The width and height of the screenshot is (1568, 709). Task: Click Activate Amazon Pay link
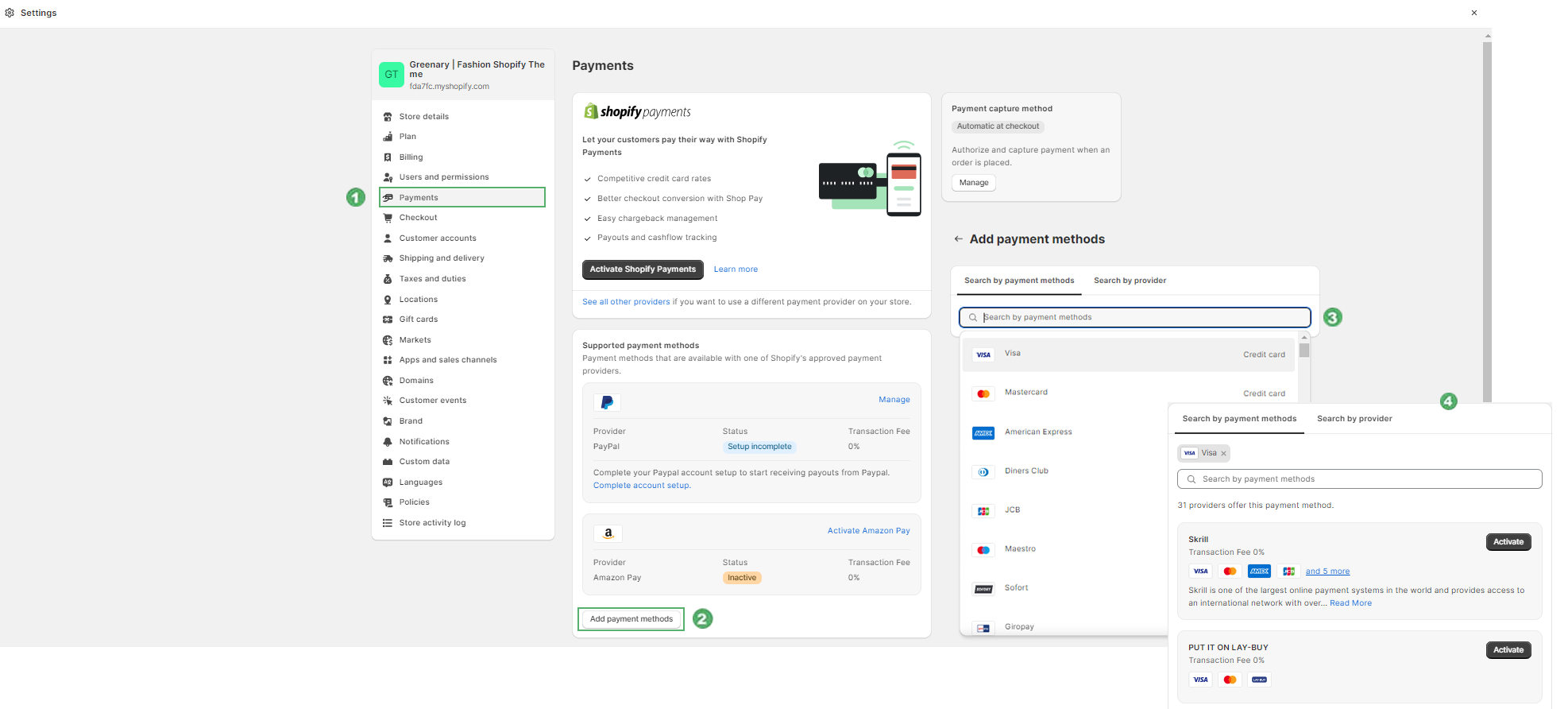869,531
